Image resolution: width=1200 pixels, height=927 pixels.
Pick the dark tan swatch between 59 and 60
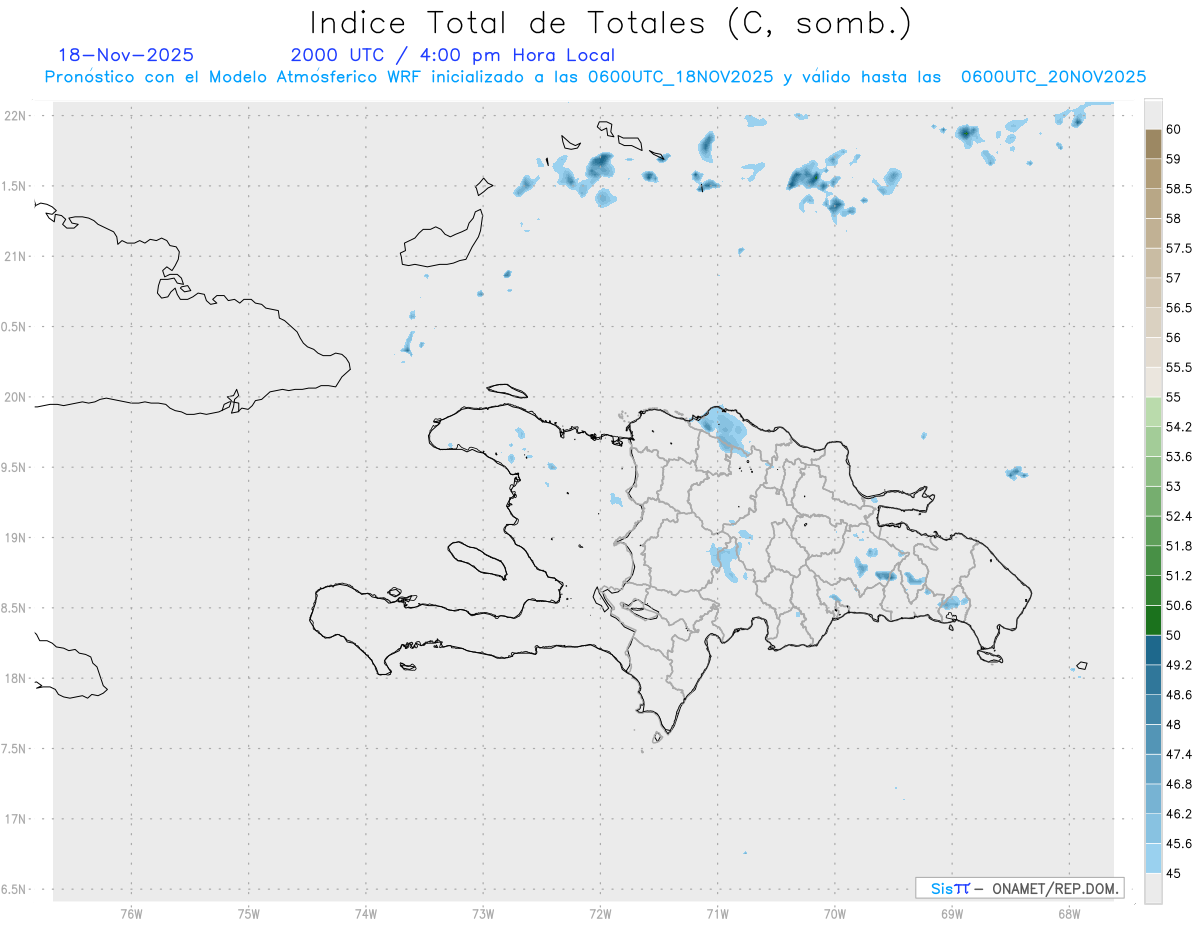point(1153,144)
